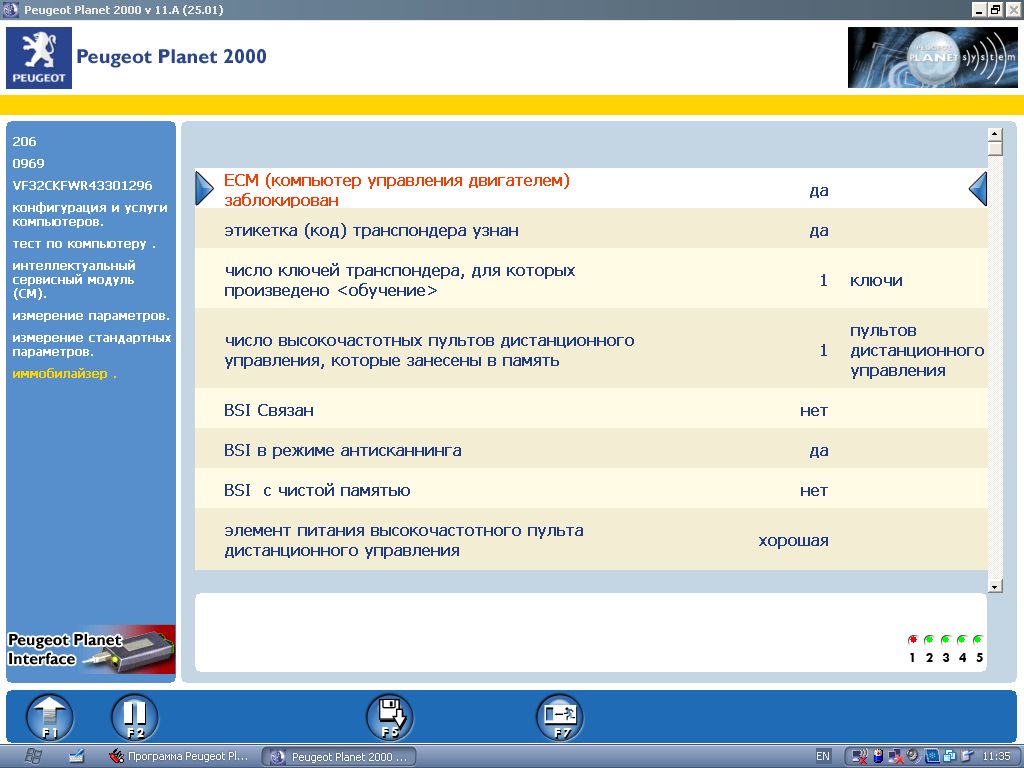Click unit label 'ключи'
Viewport: 1024px width, 768px height.
point(876,281)
